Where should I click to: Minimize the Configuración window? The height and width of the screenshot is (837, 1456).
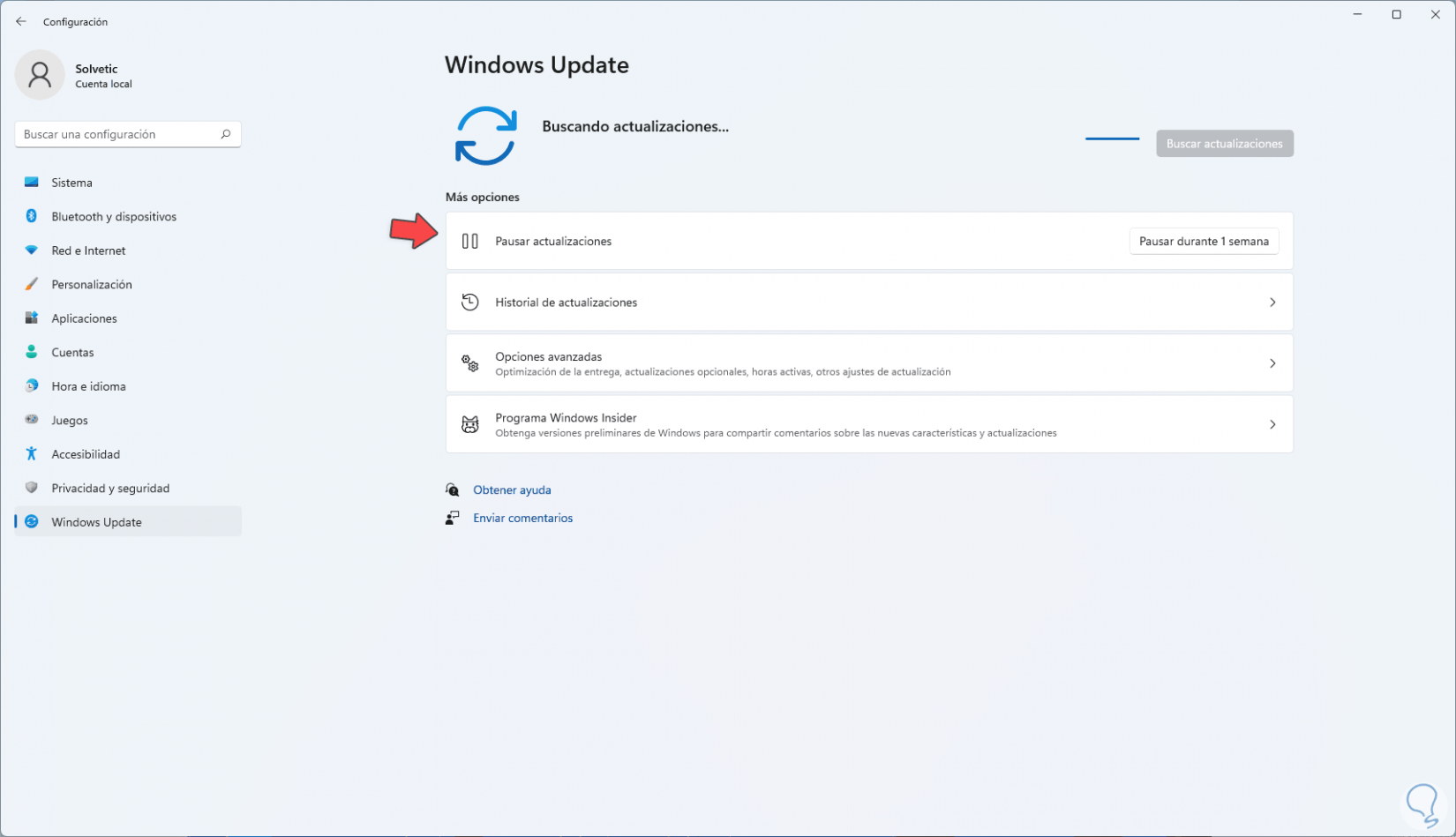click(1357, 14)
